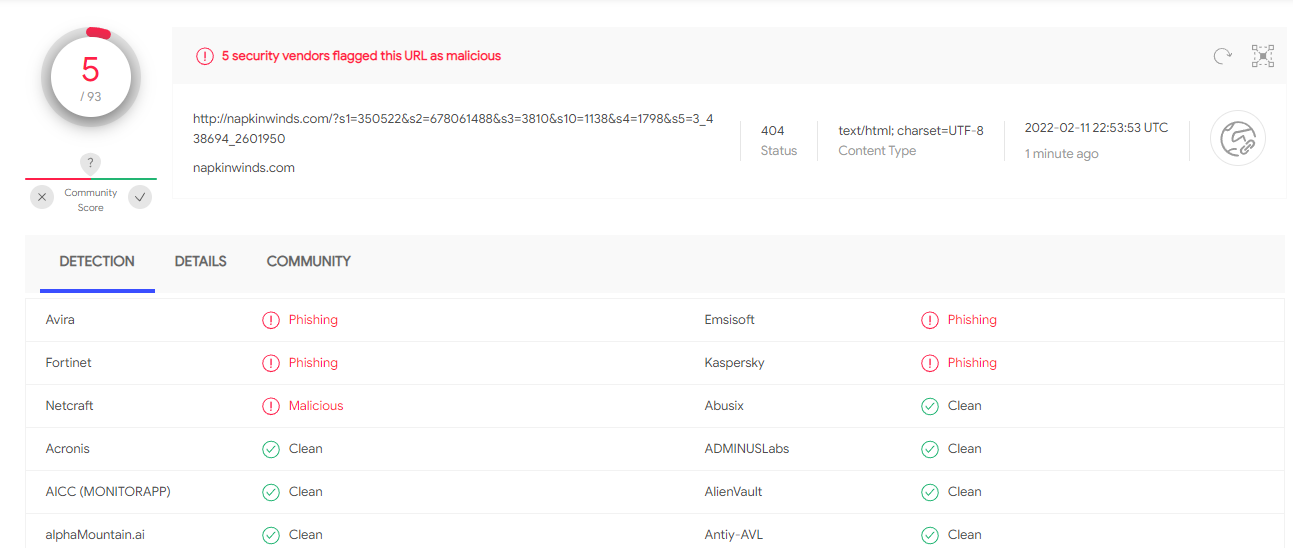Click the reanalyze refresh icon
Viewport: 1293px width, 548px height.
tap(1222, 56)
